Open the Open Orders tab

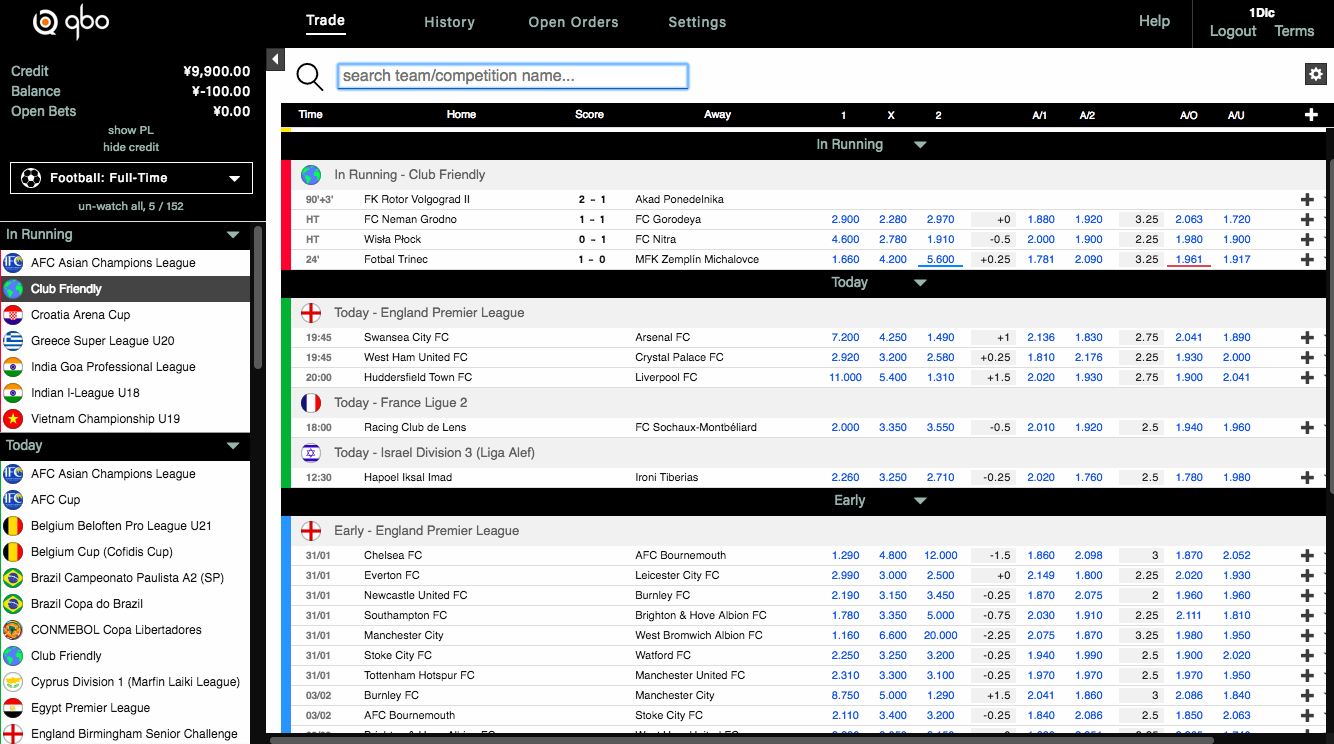pyautogui.click(x=573, y=22)
